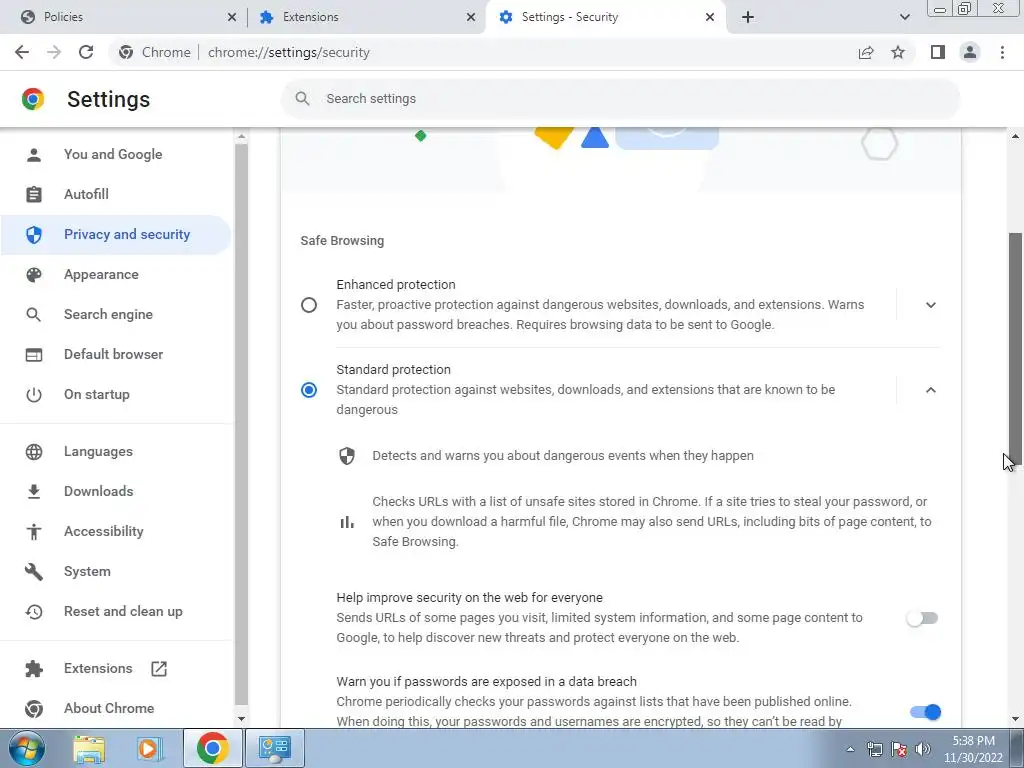Click the puzzle piece icon for Extensions
Viewport: 1024px width, 768px height.
(x=34, y=669)
